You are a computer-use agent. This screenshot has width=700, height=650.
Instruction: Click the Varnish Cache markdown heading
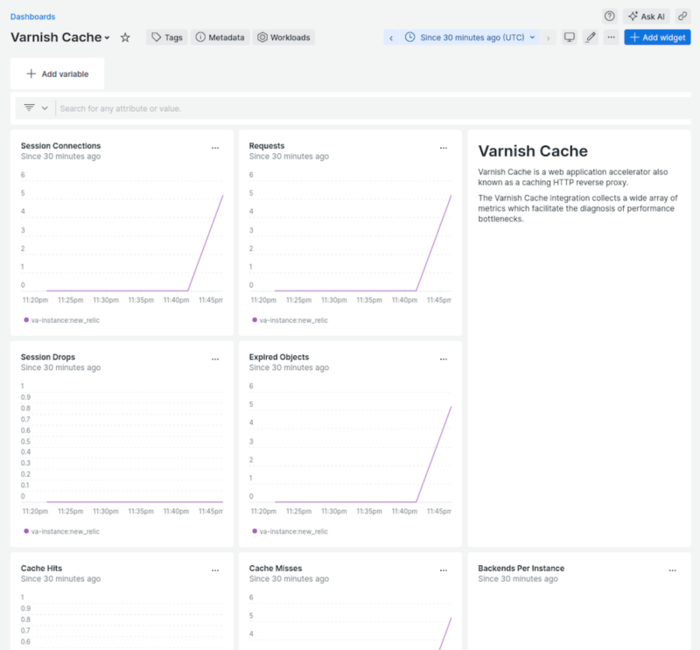point(533,151)
